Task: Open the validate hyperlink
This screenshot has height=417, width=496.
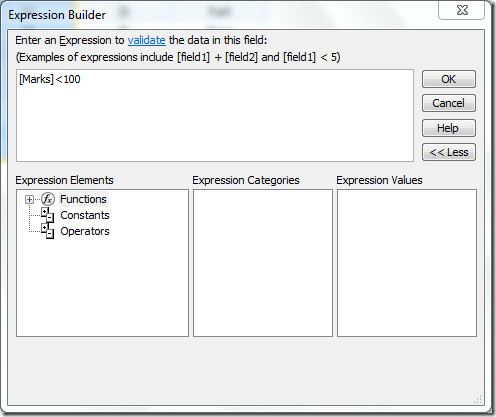Action: [147, 40]
